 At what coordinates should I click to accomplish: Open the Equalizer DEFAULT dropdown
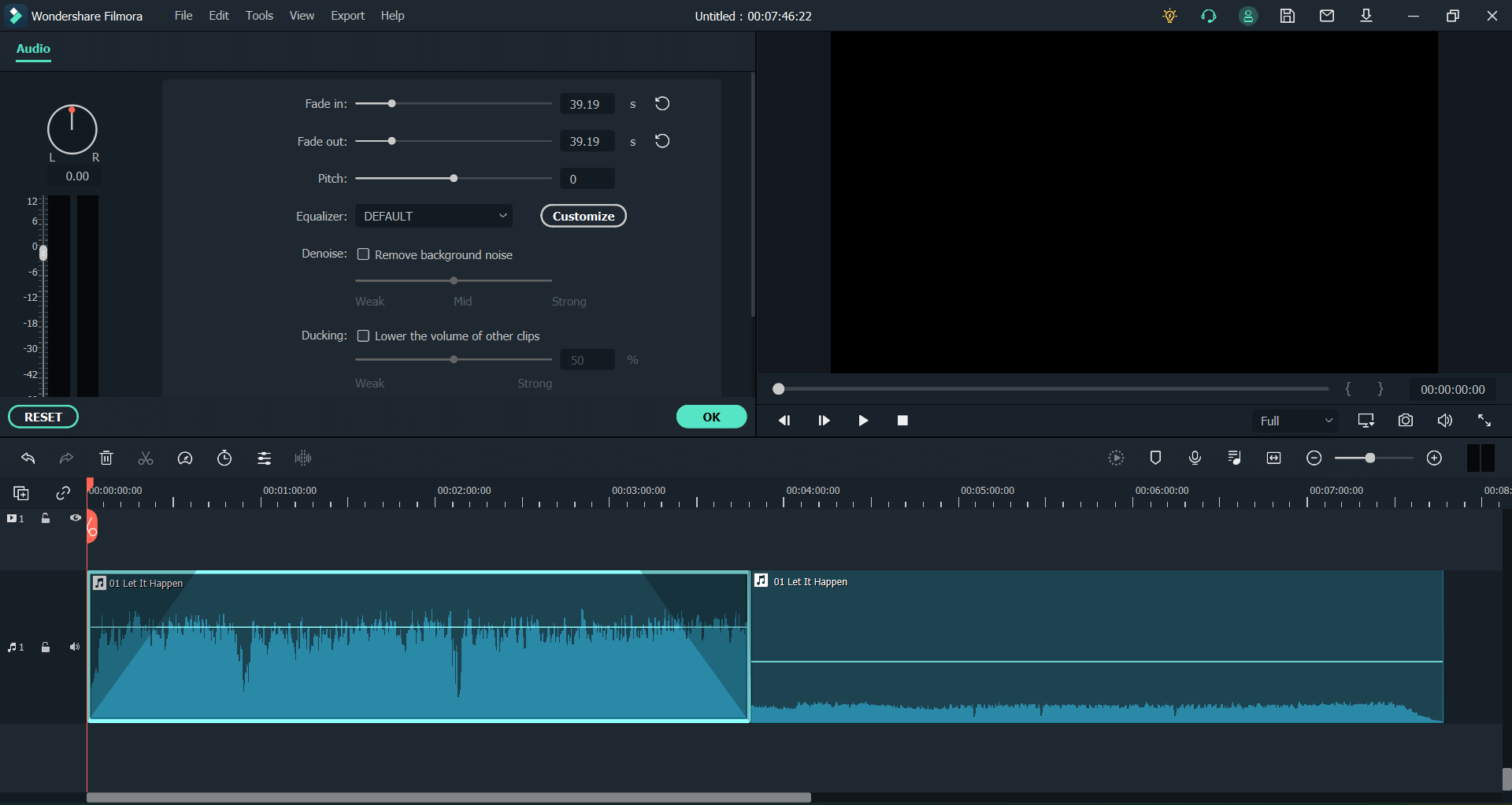434,216
